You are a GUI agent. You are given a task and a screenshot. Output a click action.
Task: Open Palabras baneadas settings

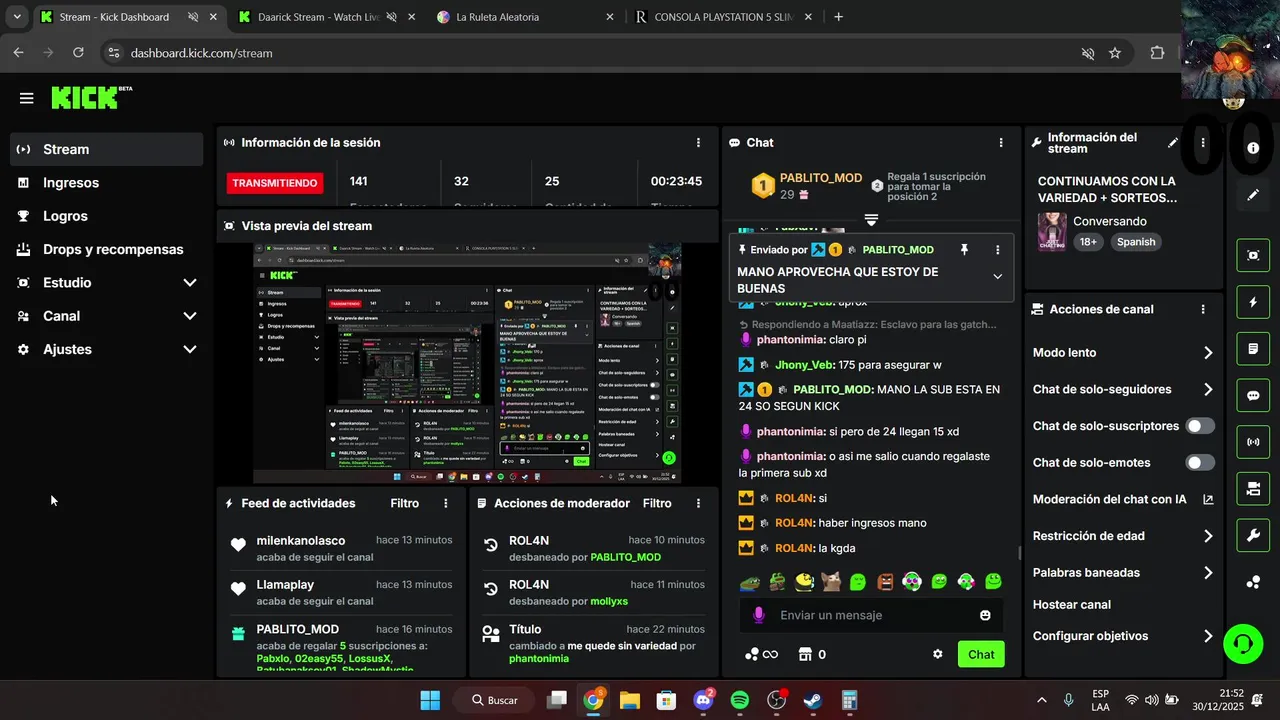[1208, 573]
